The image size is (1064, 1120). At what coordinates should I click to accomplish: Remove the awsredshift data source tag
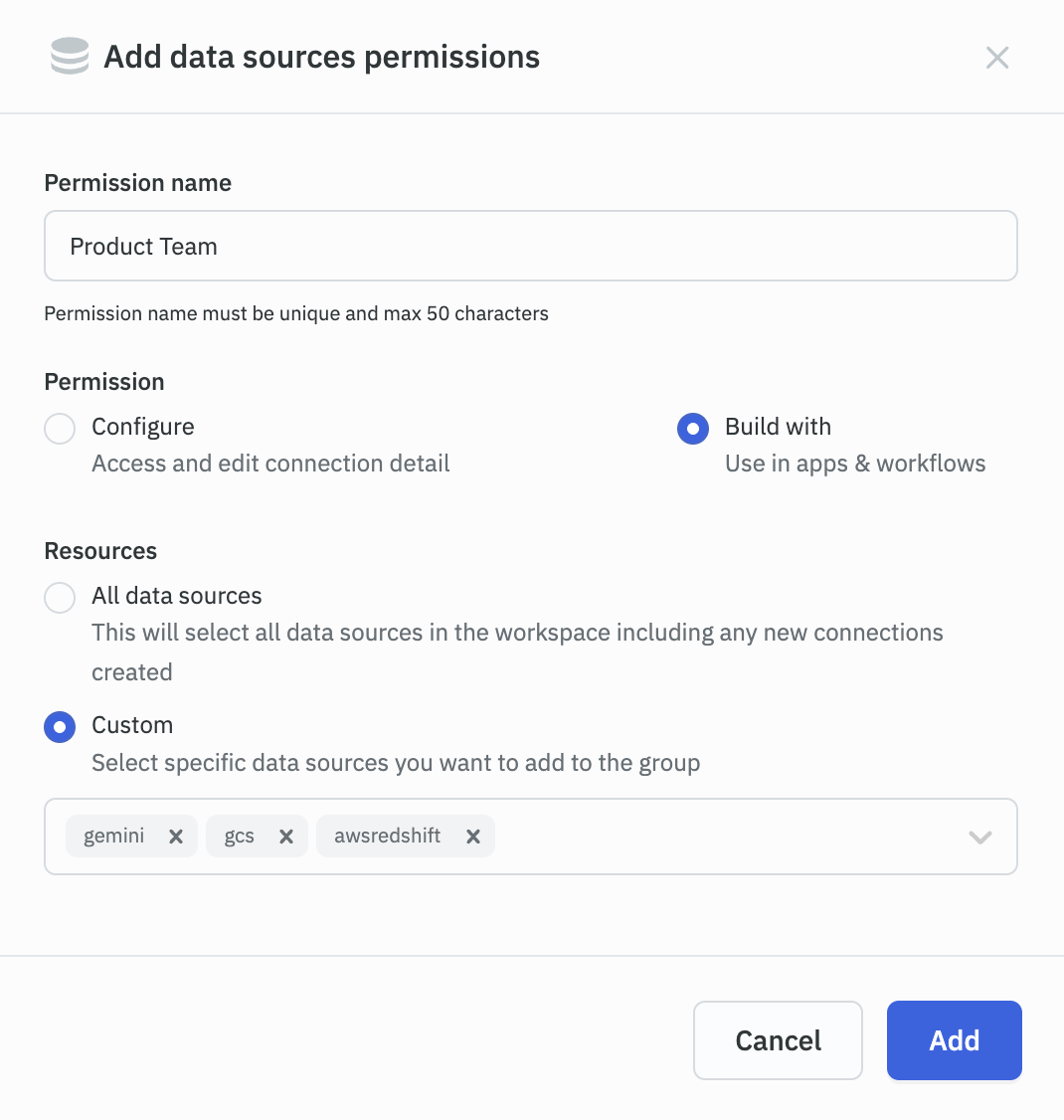473,836
